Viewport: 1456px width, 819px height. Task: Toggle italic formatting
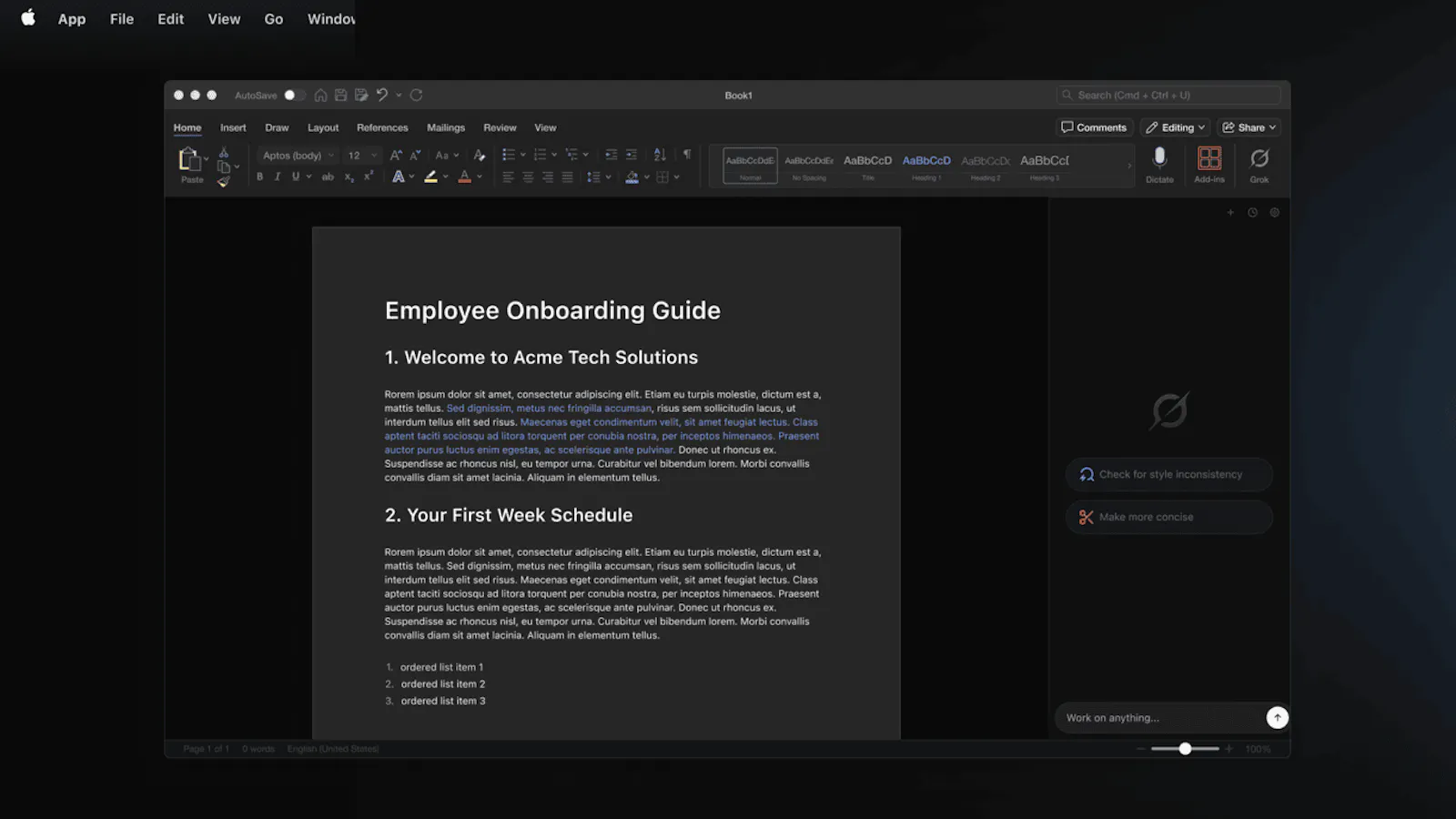click(x=277, y=177)
